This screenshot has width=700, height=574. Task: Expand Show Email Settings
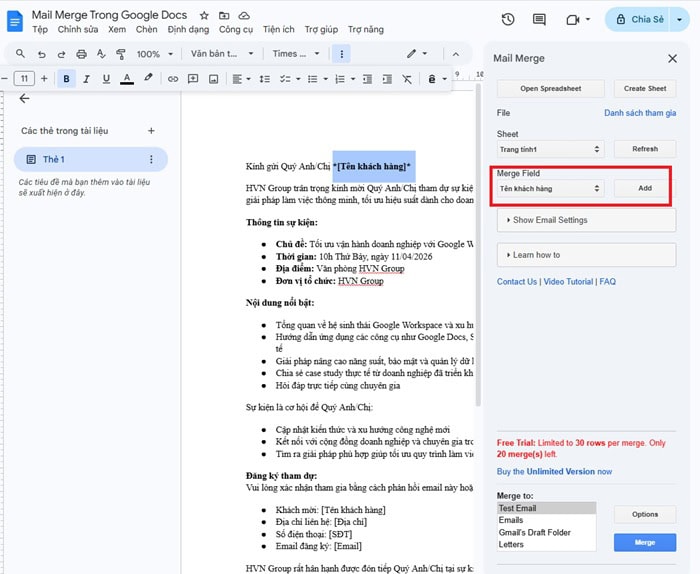coord(586,220)
